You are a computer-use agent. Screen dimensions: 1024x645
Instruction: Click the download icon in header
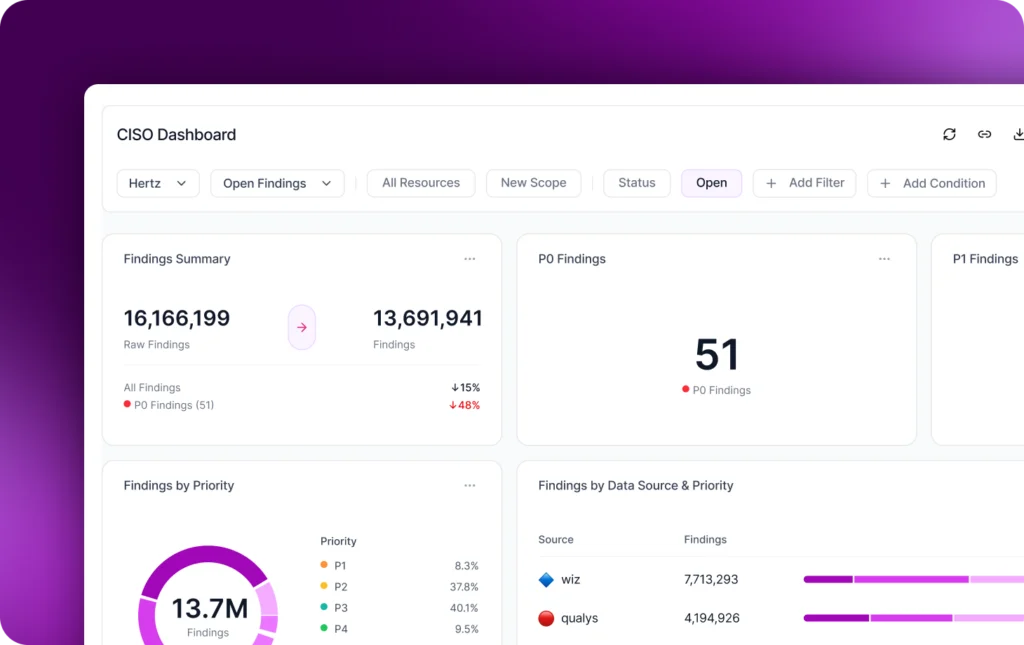1018,134
